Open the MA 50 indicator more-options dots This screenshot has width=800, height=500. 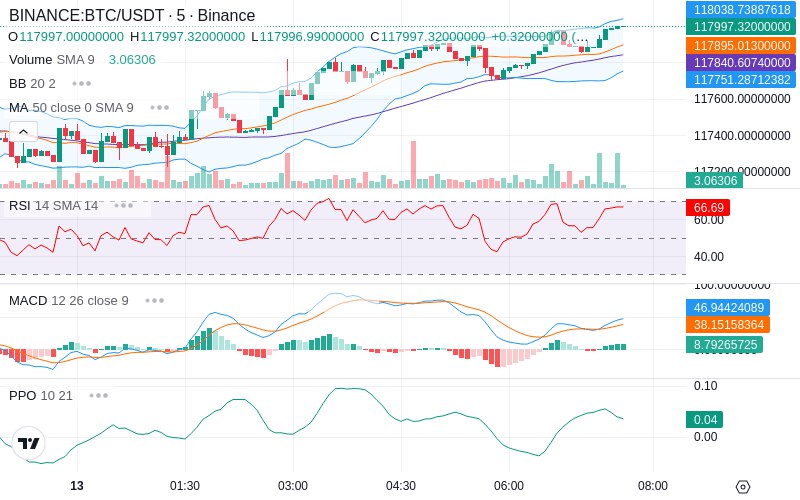160,108
